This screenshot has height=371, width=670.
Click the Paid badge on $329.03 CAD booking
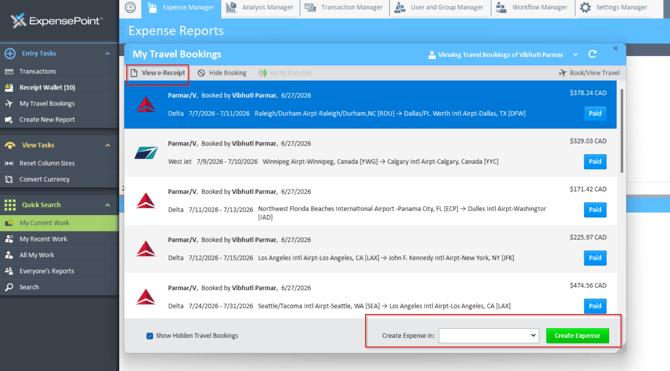pyautogui.click(x=595, y=162)
